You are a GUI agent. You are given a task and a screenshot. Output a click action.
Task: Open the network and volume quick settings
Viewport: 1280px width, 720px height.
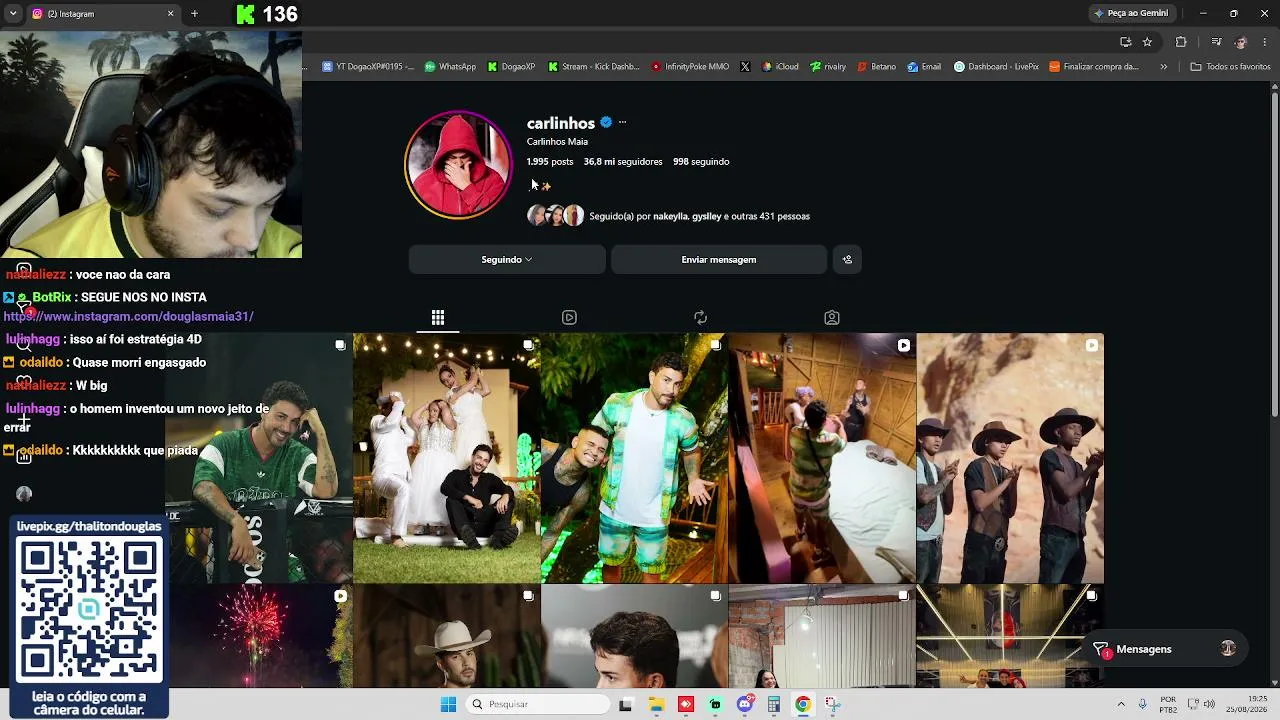[1201, 704]
